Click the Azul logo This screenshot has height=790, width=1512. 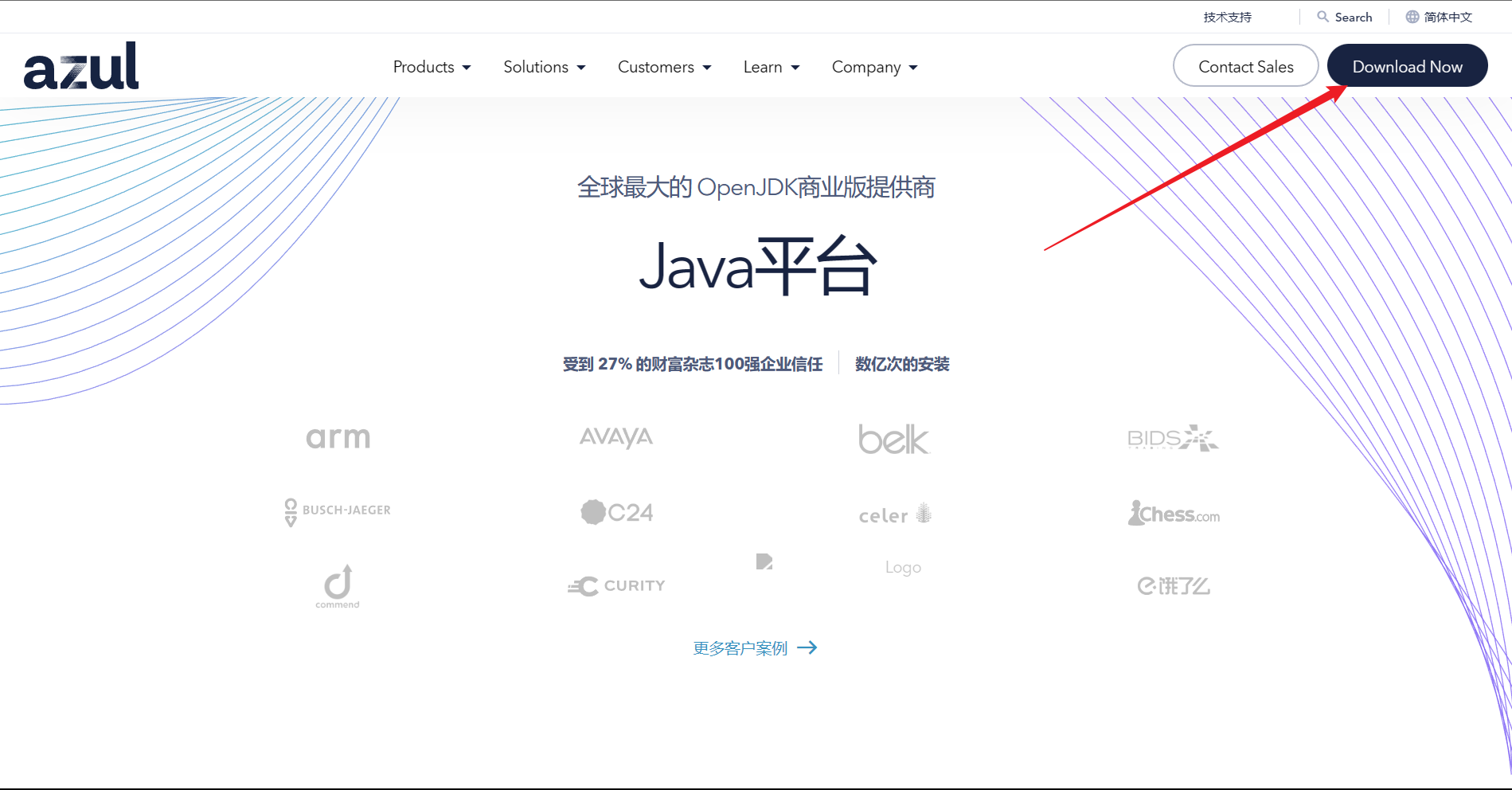pyautogui.click(x=81, y=67)
